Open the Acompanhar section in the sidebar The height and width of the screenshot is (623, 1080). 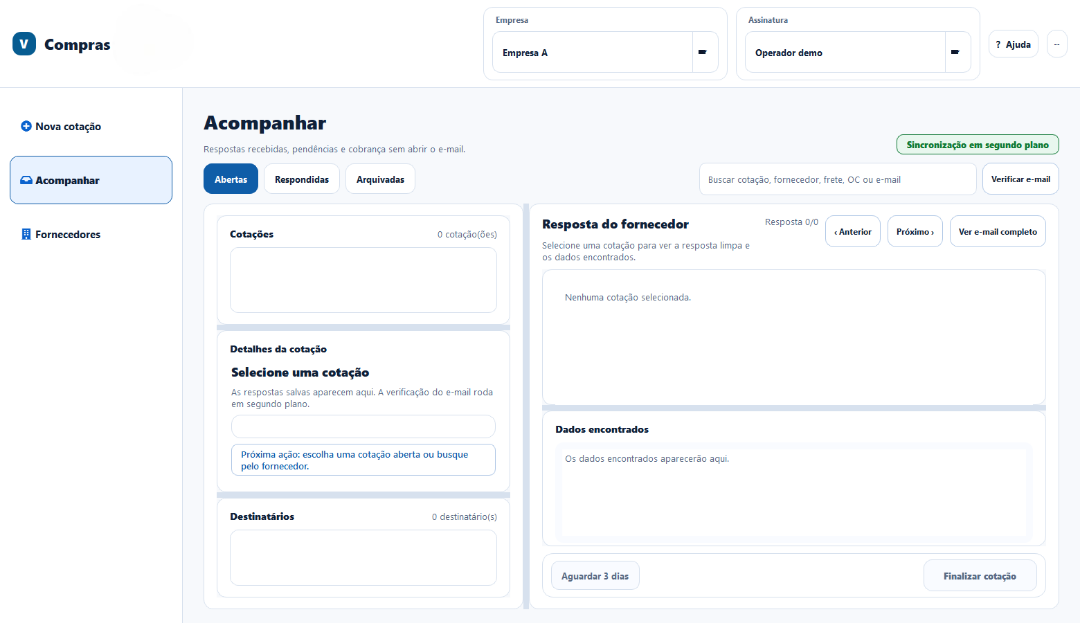tap(91, 180)
